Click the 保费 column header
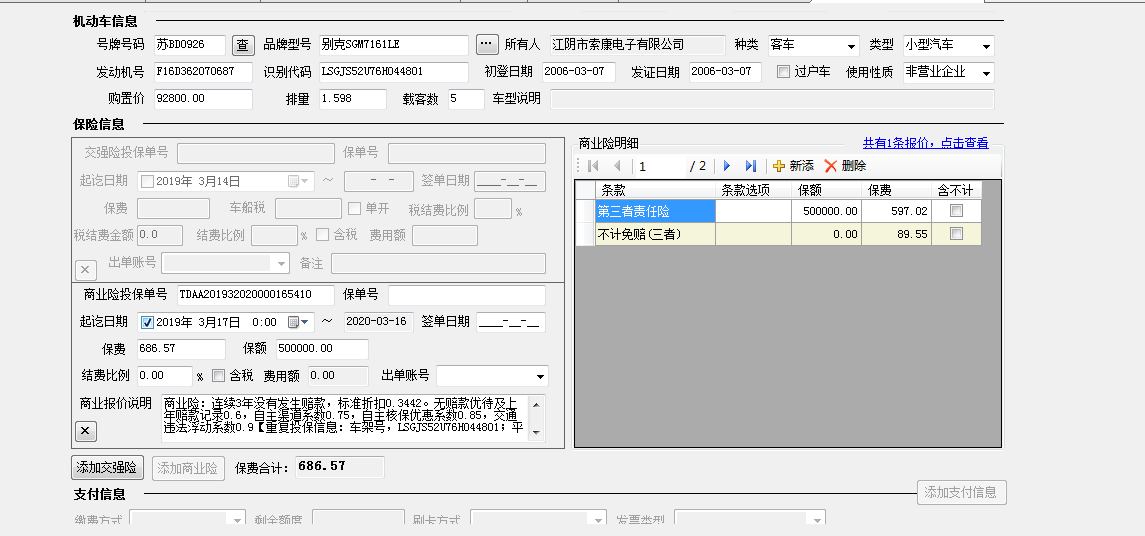The image size is (1145, 536). [880, 190]
